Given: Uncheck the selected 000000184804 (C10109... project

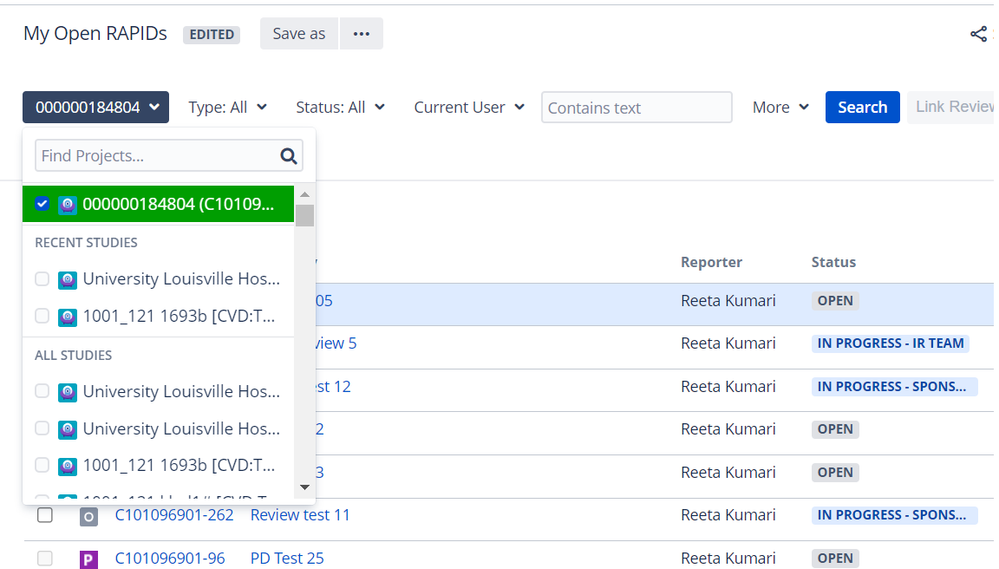Looking at the screenshot, I should coord(42,204).
